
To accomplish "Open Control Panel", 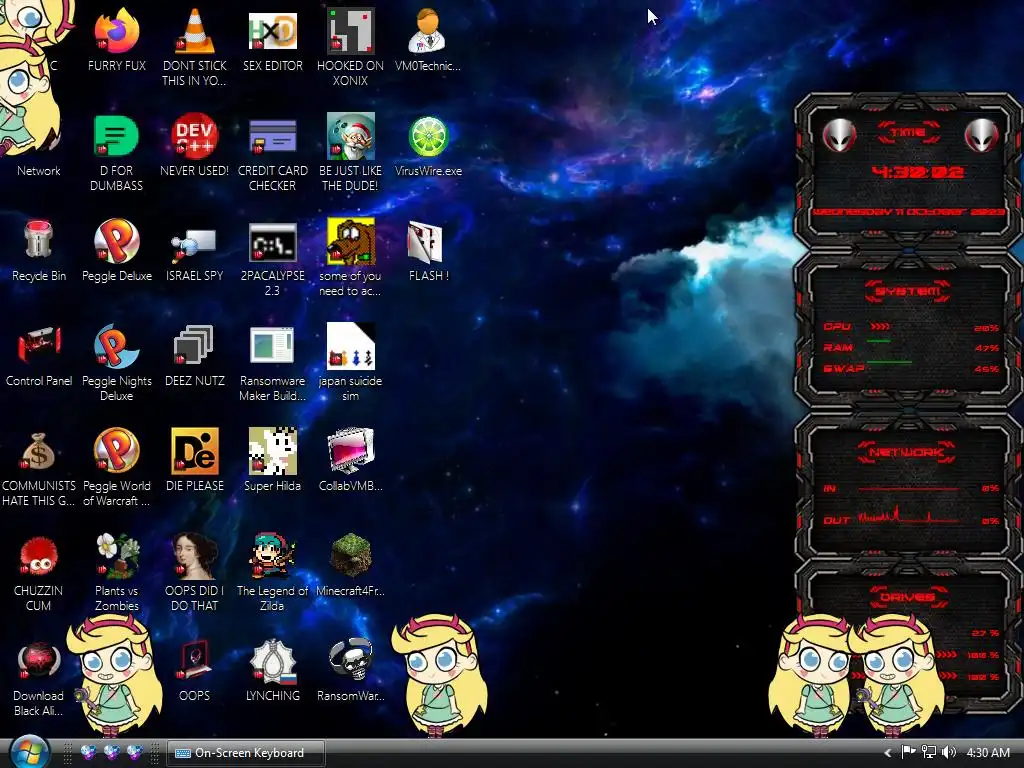I will click(39, 345).
